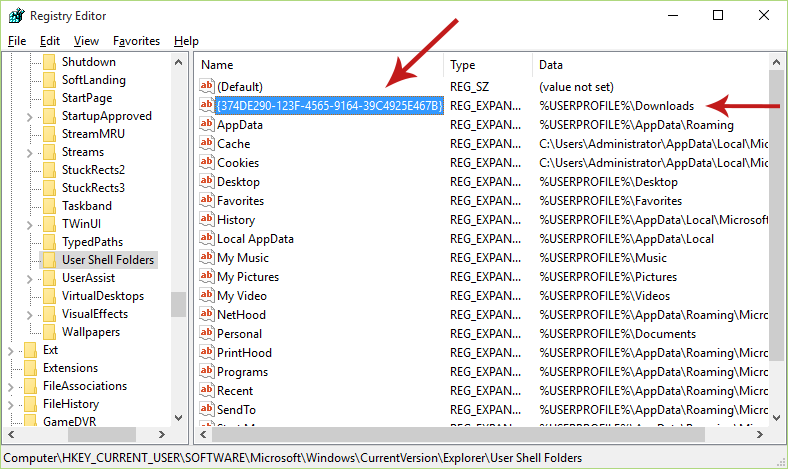Click the Personal value's ab icon
Viewport: 788px width, 469px height.
(x=207, y=333)
